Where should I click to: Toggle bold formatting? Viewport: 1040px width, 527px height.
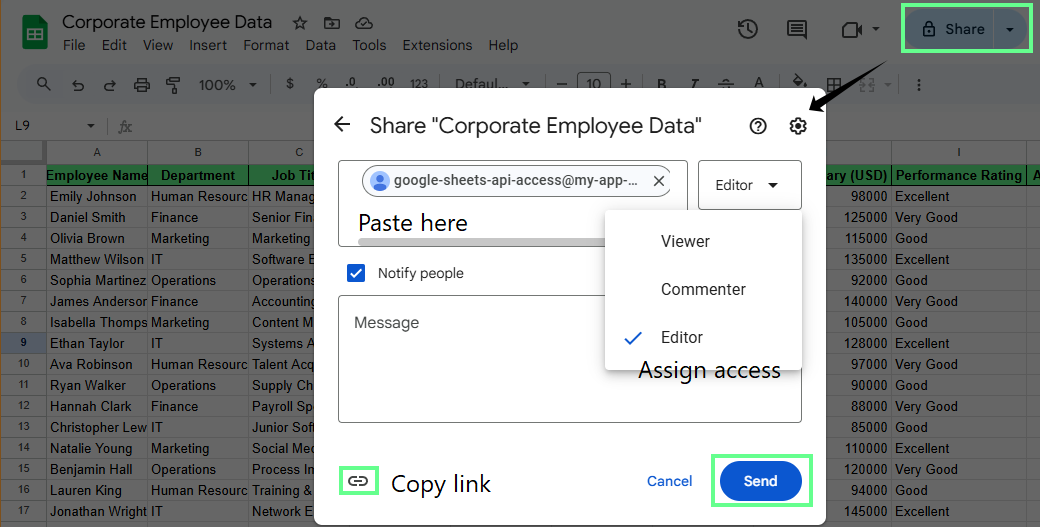click(x=661, y=84)
